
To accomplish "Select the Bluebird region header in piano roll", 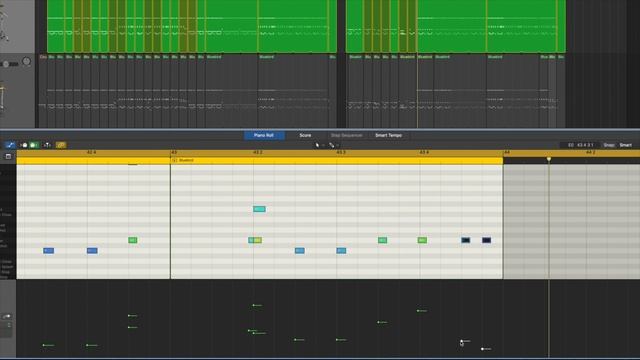I will coord(337,160).
